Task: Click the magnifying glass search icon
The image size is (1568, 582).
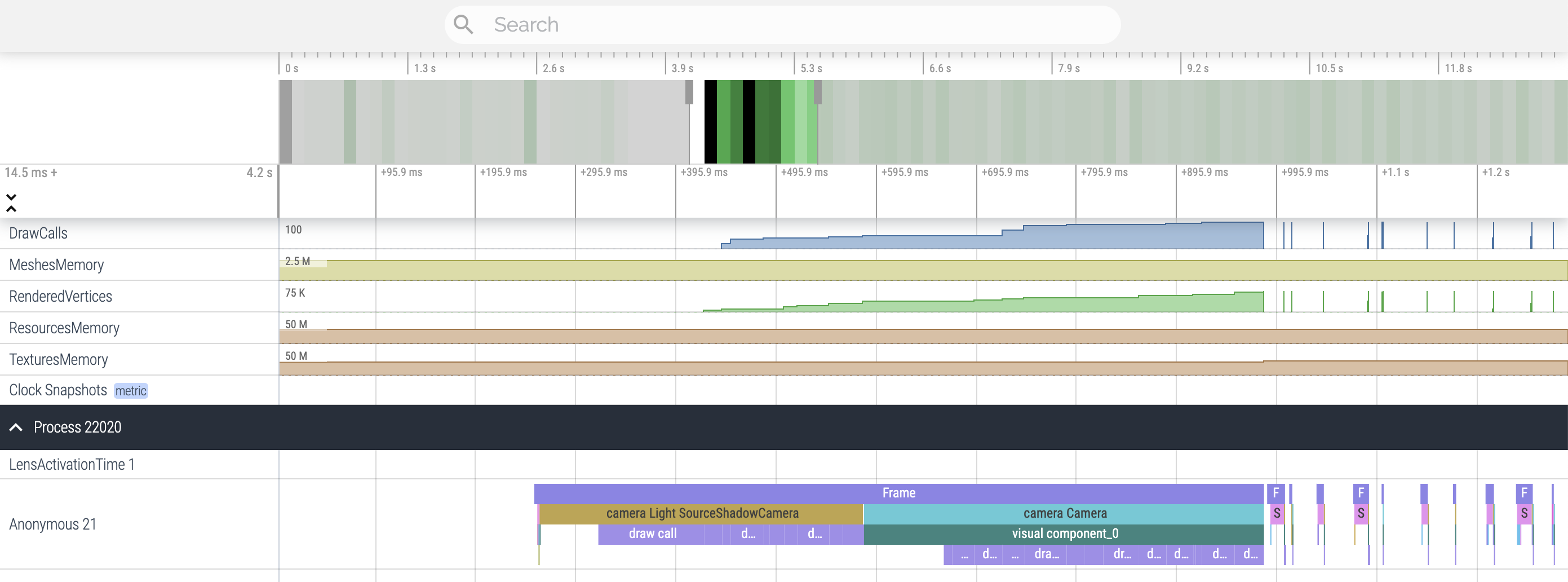Action: point(463,24)
